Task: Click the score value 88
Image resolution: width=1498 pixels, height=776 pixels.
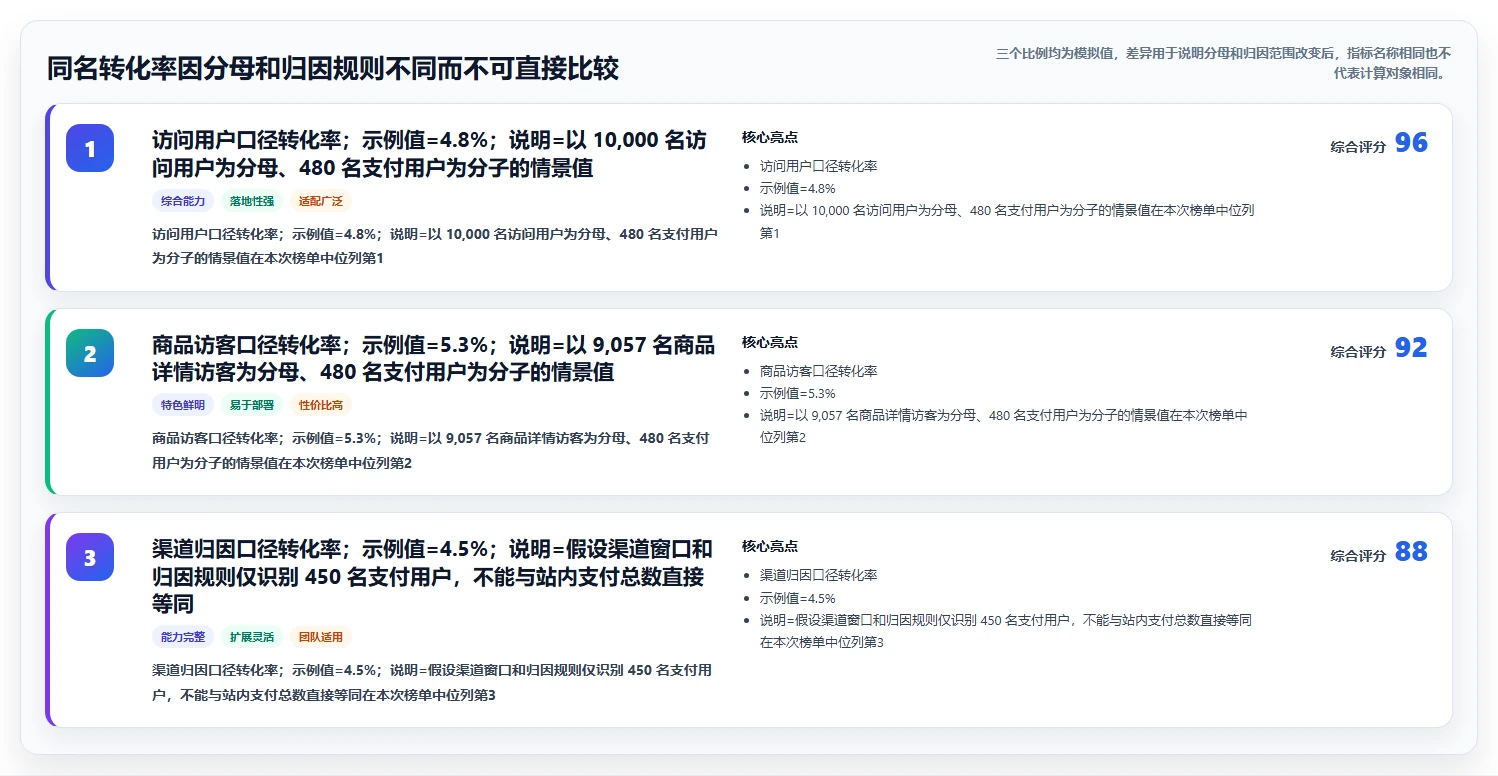Action: click(1411, 552)
